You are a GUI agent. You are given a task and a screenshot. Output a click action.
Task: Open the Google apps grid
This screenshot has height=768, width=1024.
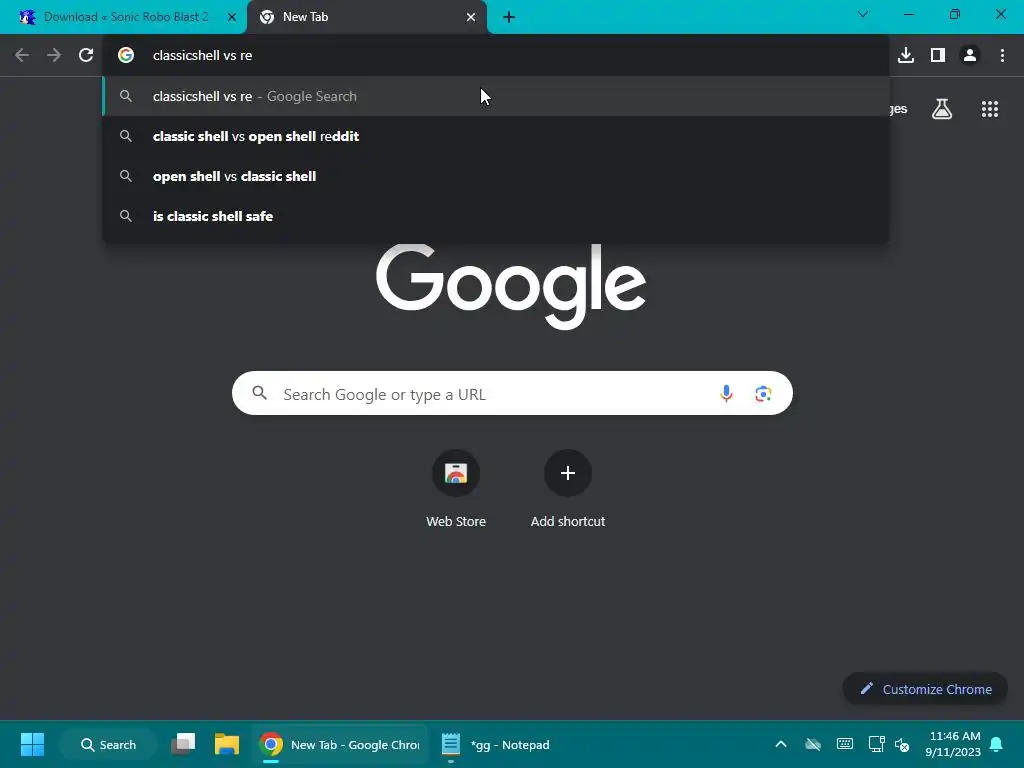point(989,109)
